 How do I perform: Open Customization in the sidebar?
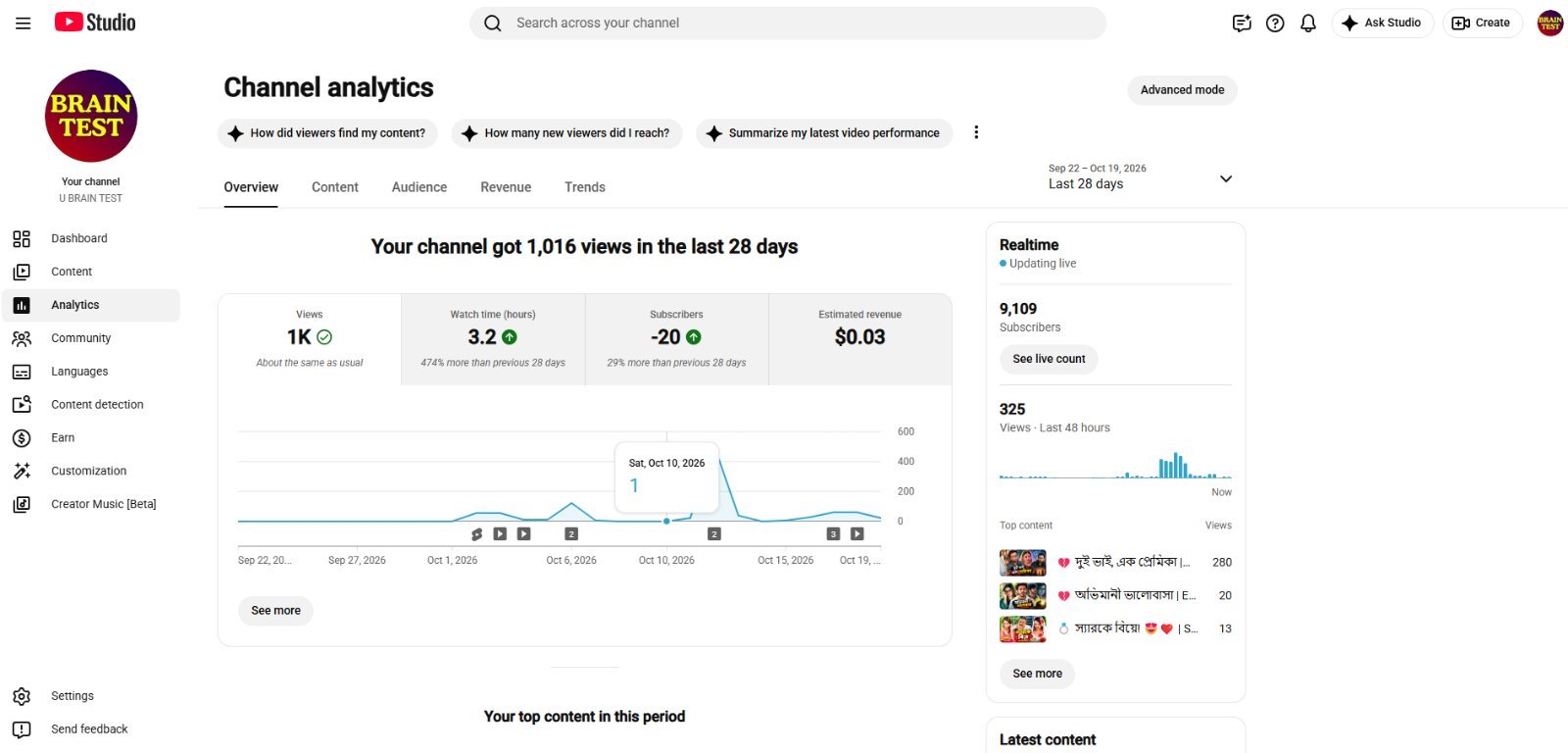point(91,471)
